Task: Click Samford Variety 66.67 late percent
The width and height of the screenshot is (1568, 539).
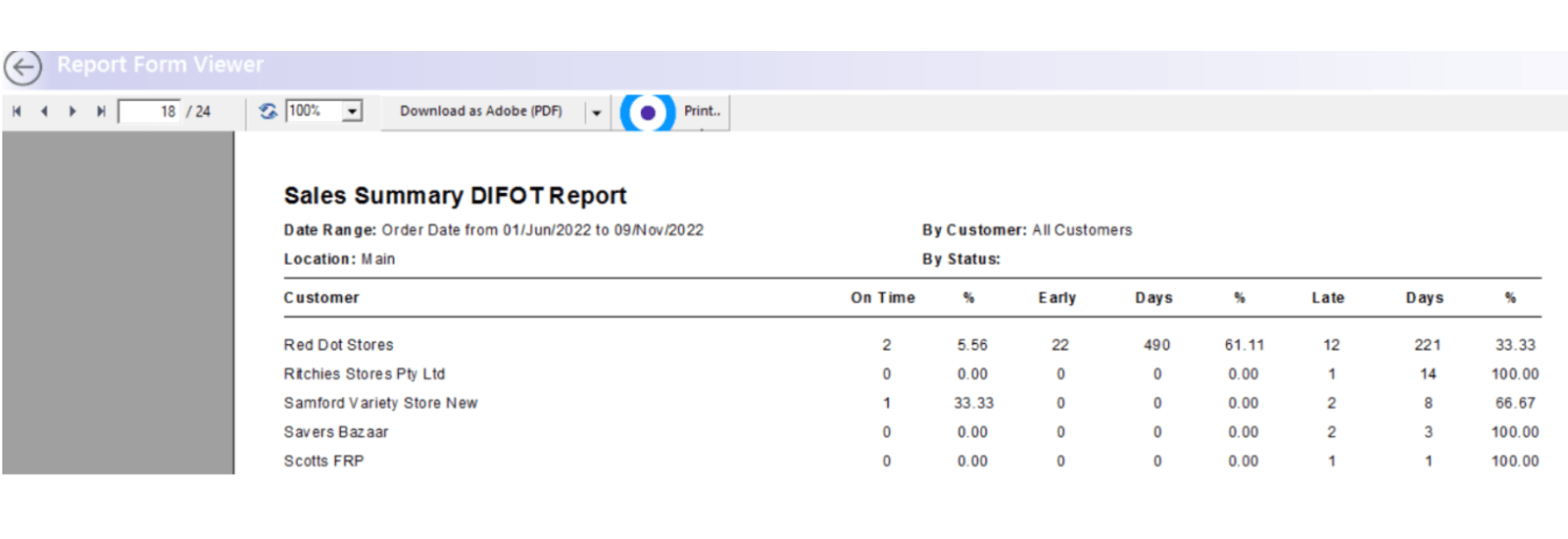Action: (x=1515, y=403)
